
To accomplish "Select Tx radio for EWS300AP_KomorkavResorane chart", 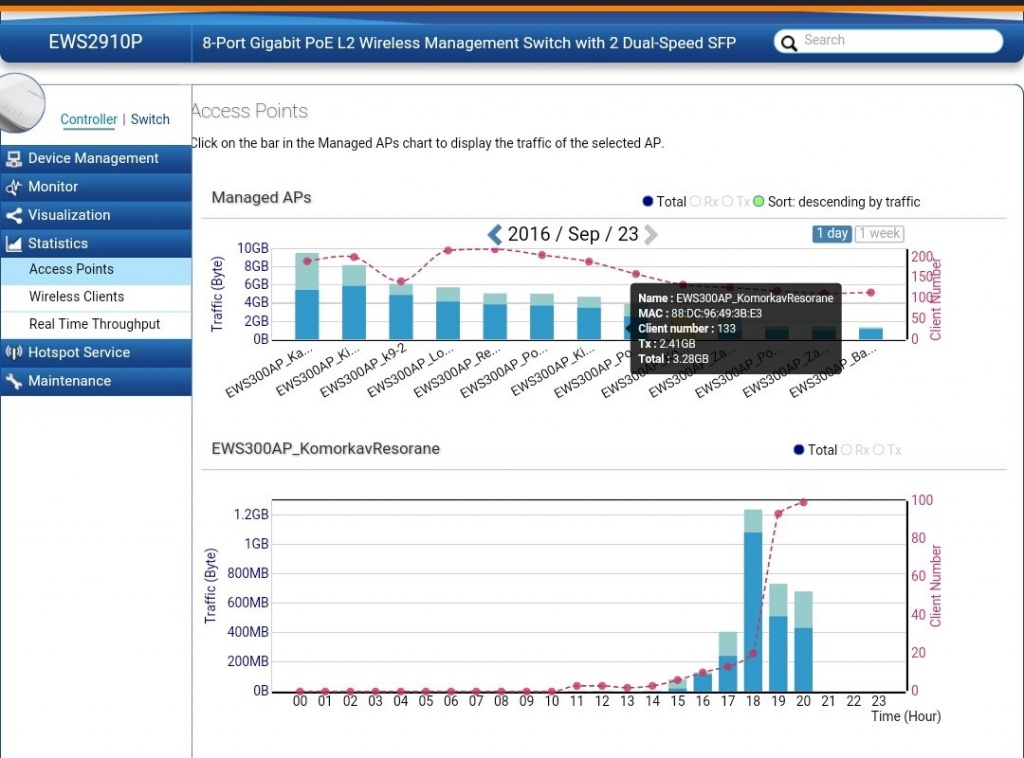I will (878, 449).
